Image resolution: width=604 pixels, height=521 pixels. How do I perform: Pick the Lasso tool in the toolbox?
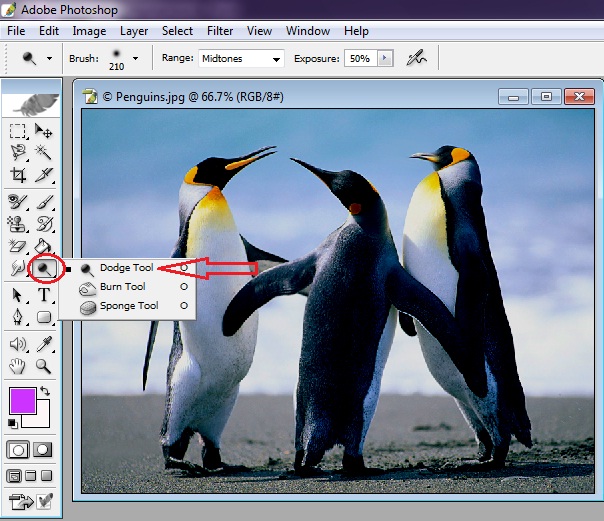[x=17, y=152]
